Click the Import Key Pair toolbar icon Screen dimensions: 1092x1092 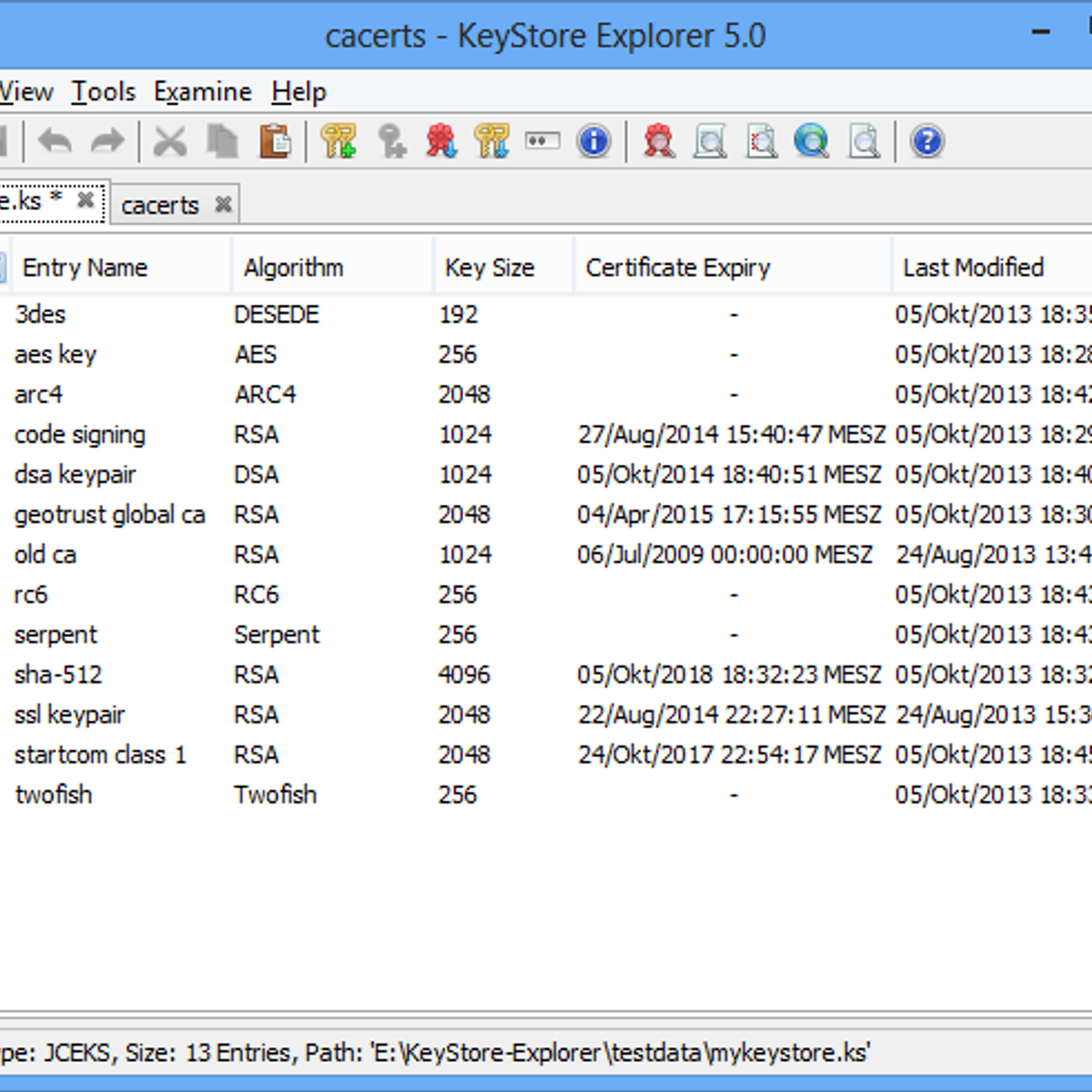[x=494, y=141]
